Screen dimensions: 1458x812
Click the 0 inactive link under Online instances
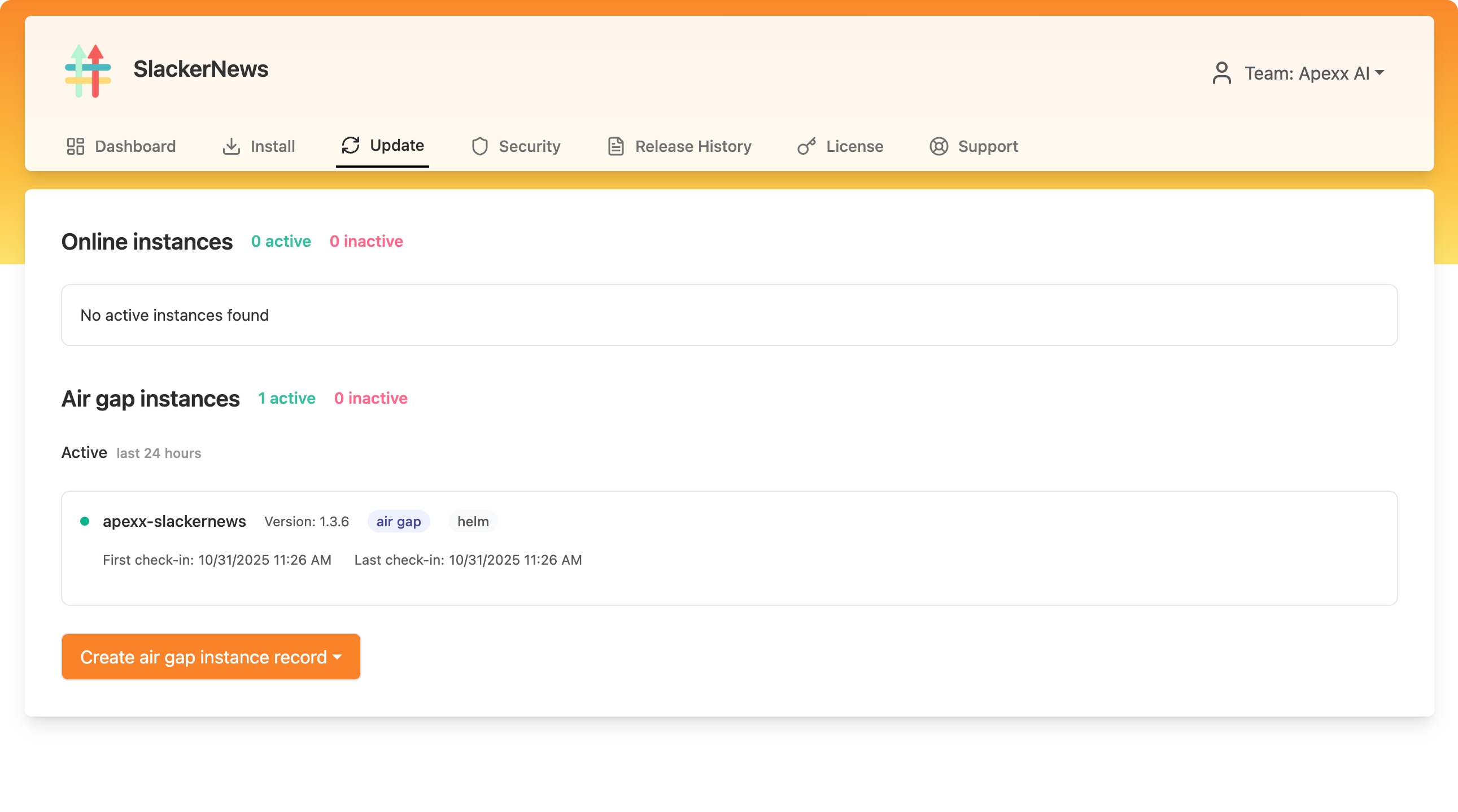point(366,241)
